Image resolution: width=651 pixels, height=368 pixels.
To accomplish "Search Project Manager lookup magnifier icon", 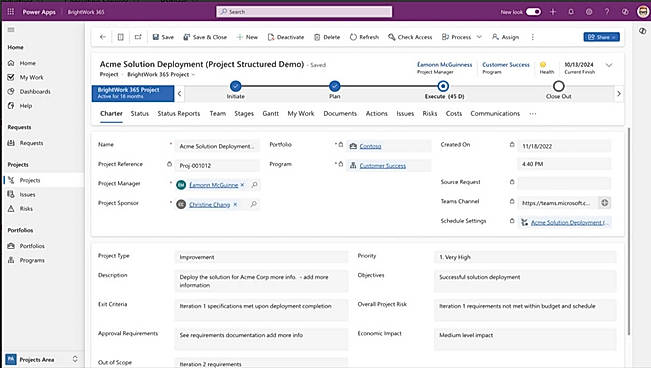I will click(x=255, y=185).
